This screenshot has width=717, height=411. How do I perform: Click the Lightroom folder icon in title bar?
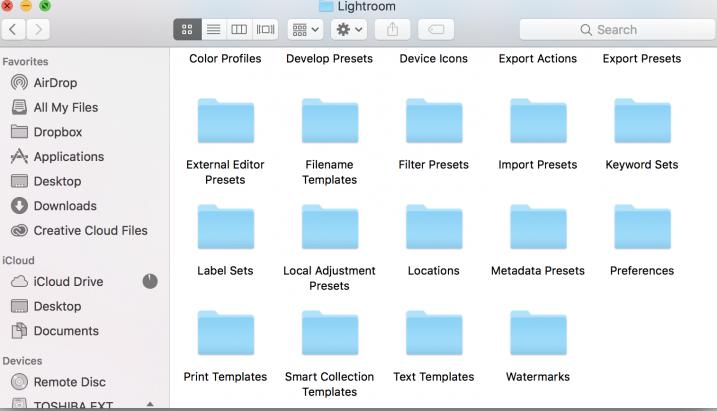[x=326, y=6]
